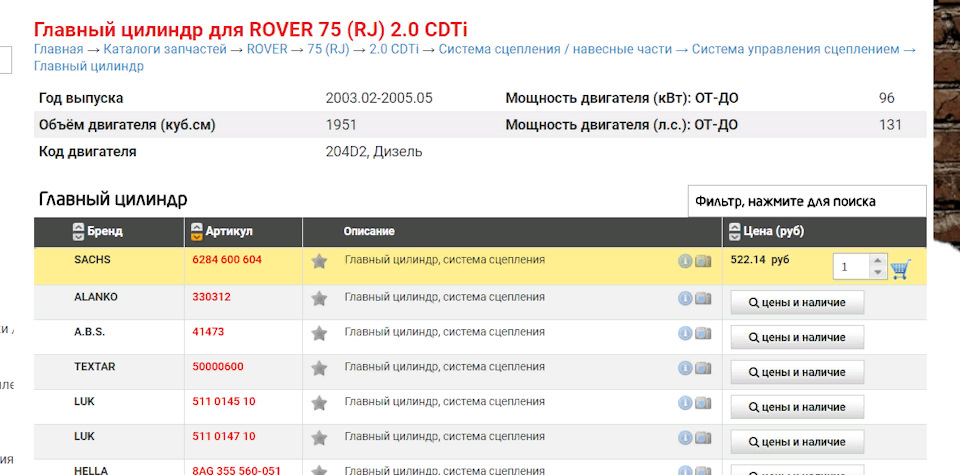This screenshot has width=960, height=475.
Task: Sort table by Артикул column
Action: 197,231
